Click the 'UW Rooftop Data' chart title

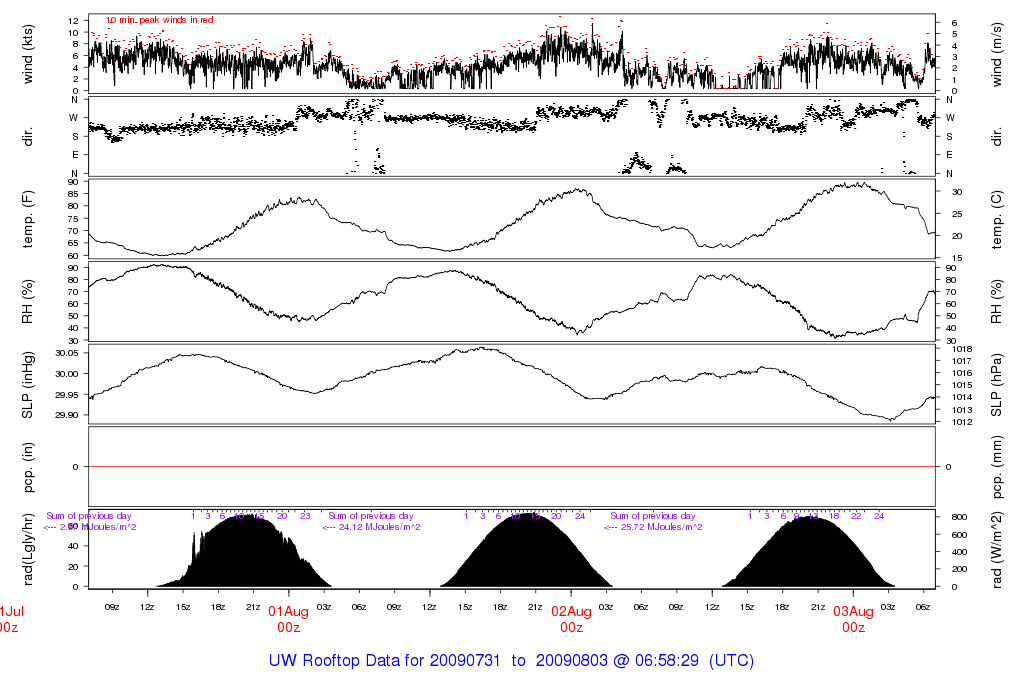click(511, 661)
